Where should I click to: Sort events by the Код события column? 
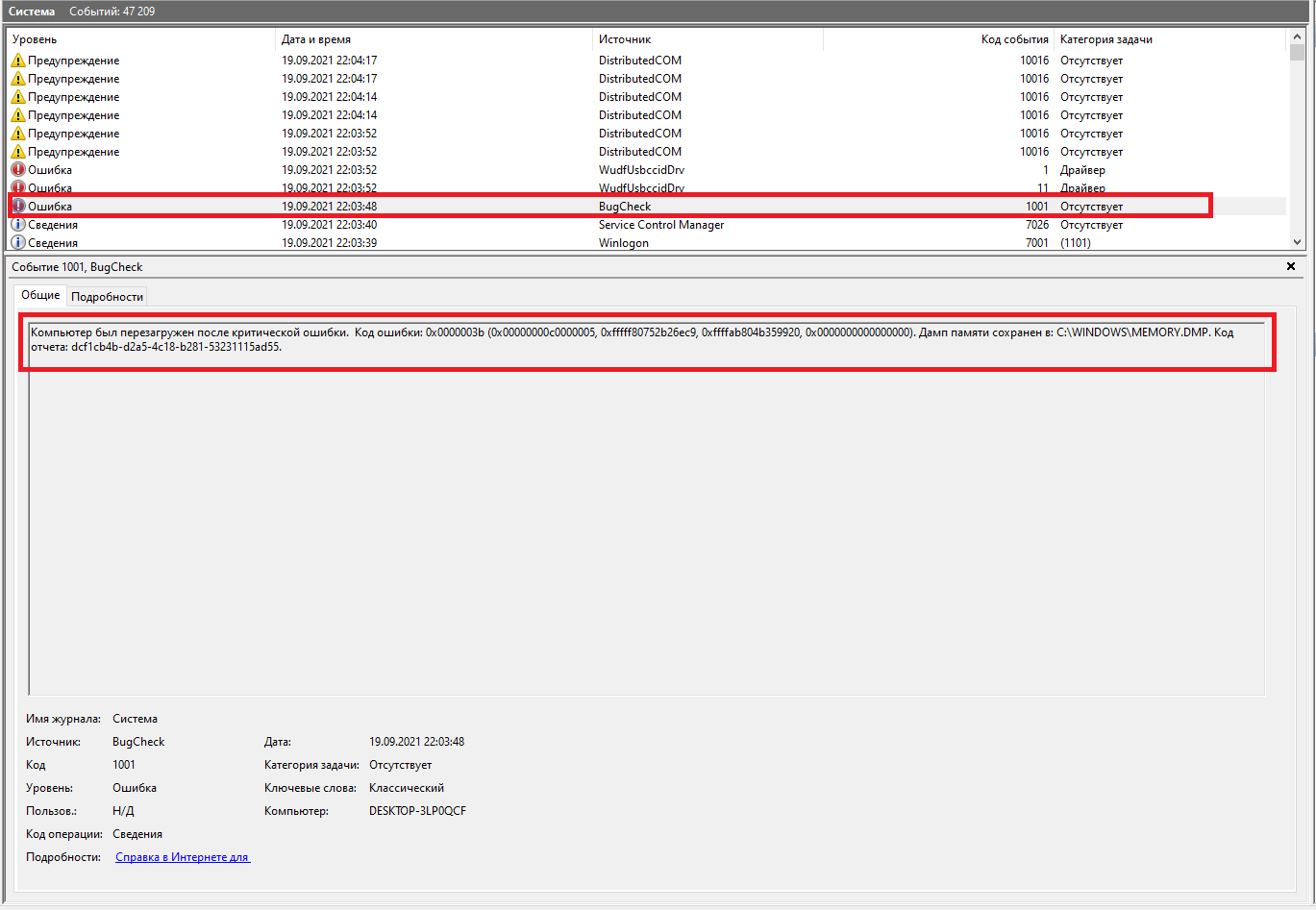[x=938, y=39]
